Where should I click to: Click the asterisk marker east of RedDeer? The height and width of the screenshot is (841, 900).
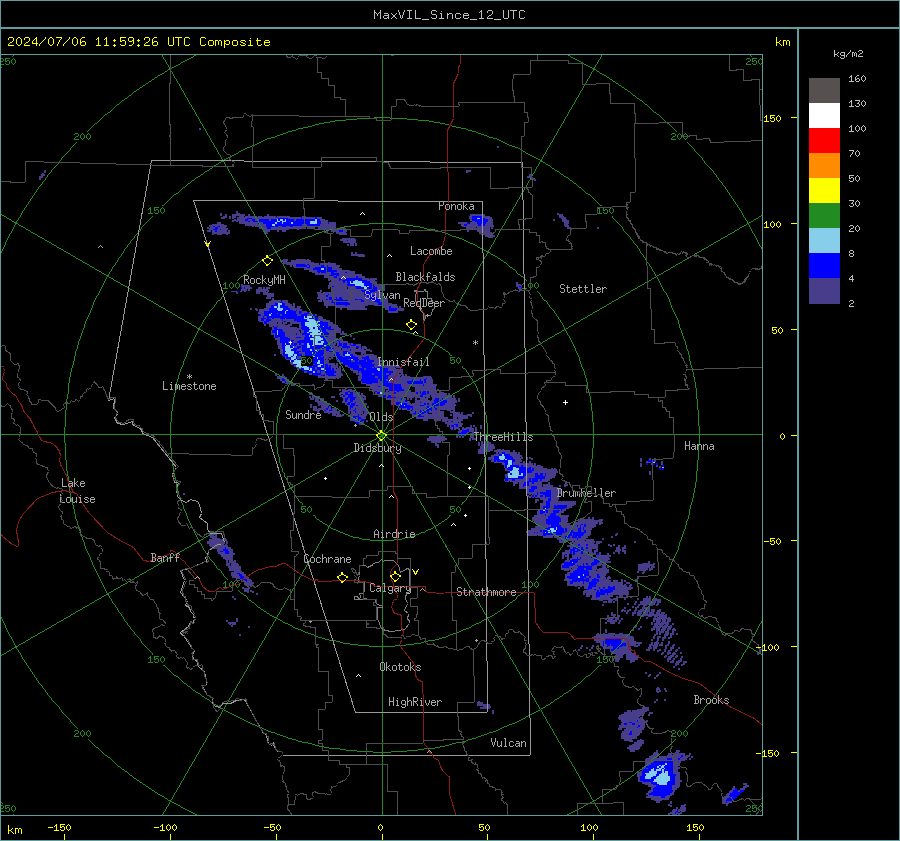pos(475,343)
